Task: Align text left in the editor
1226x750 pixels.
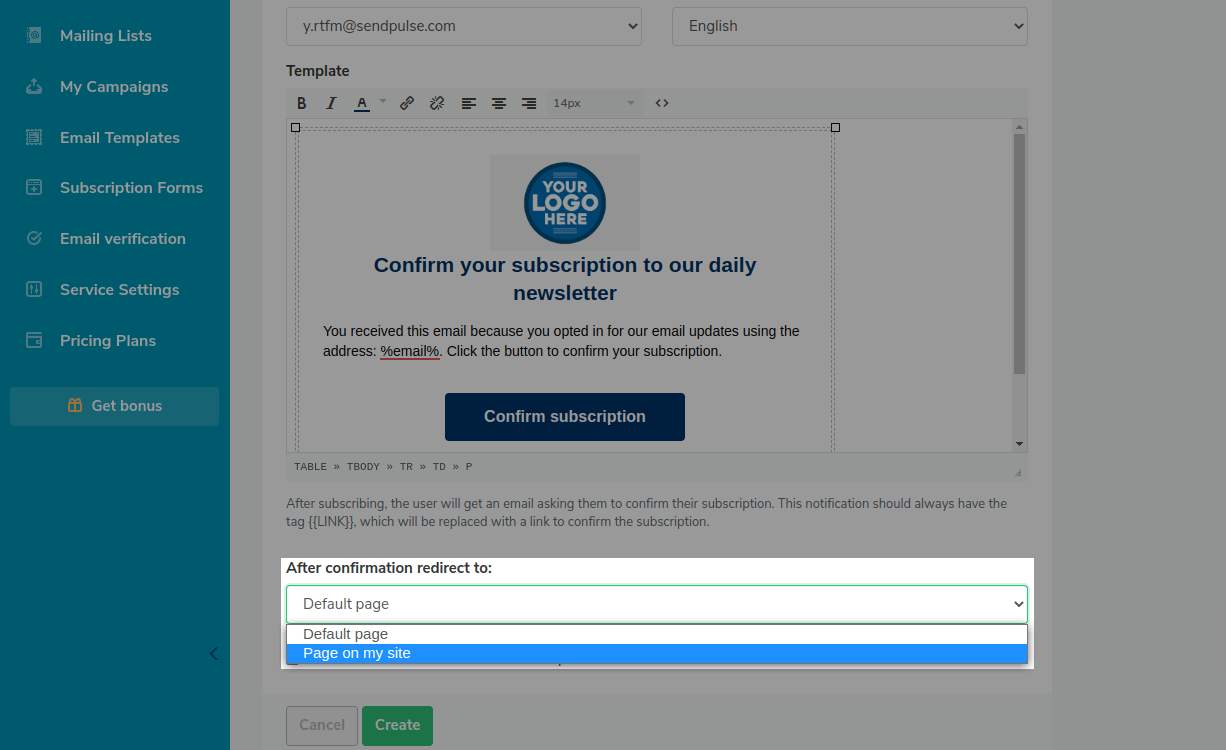Action: pos(468,103)
